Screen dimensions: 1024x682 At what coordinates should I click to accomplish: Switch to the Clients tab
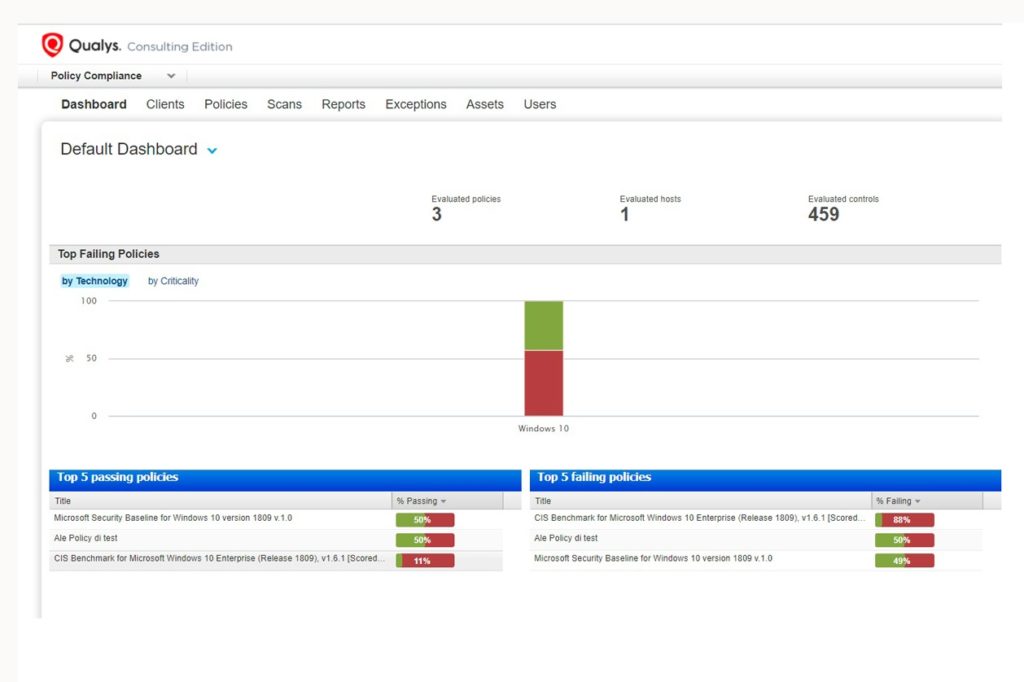(x=165, y=105)
